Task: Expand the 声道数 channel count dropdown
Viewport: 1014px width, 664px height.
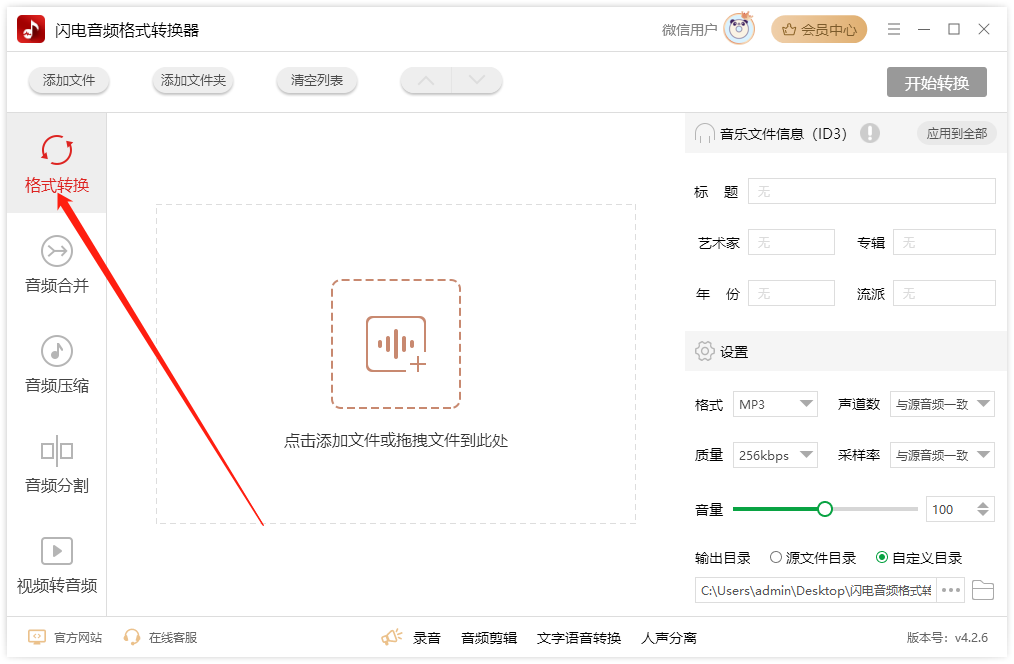Action: tap(942, 404)
